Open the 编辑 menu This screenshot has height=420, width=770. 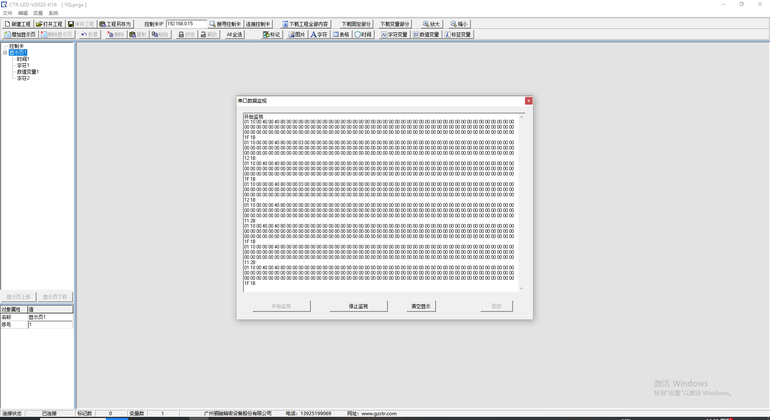23,13
